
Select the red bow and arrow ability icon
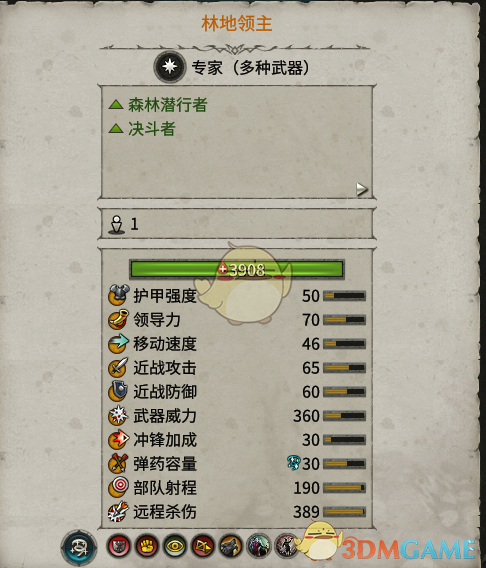coord(203,546)
